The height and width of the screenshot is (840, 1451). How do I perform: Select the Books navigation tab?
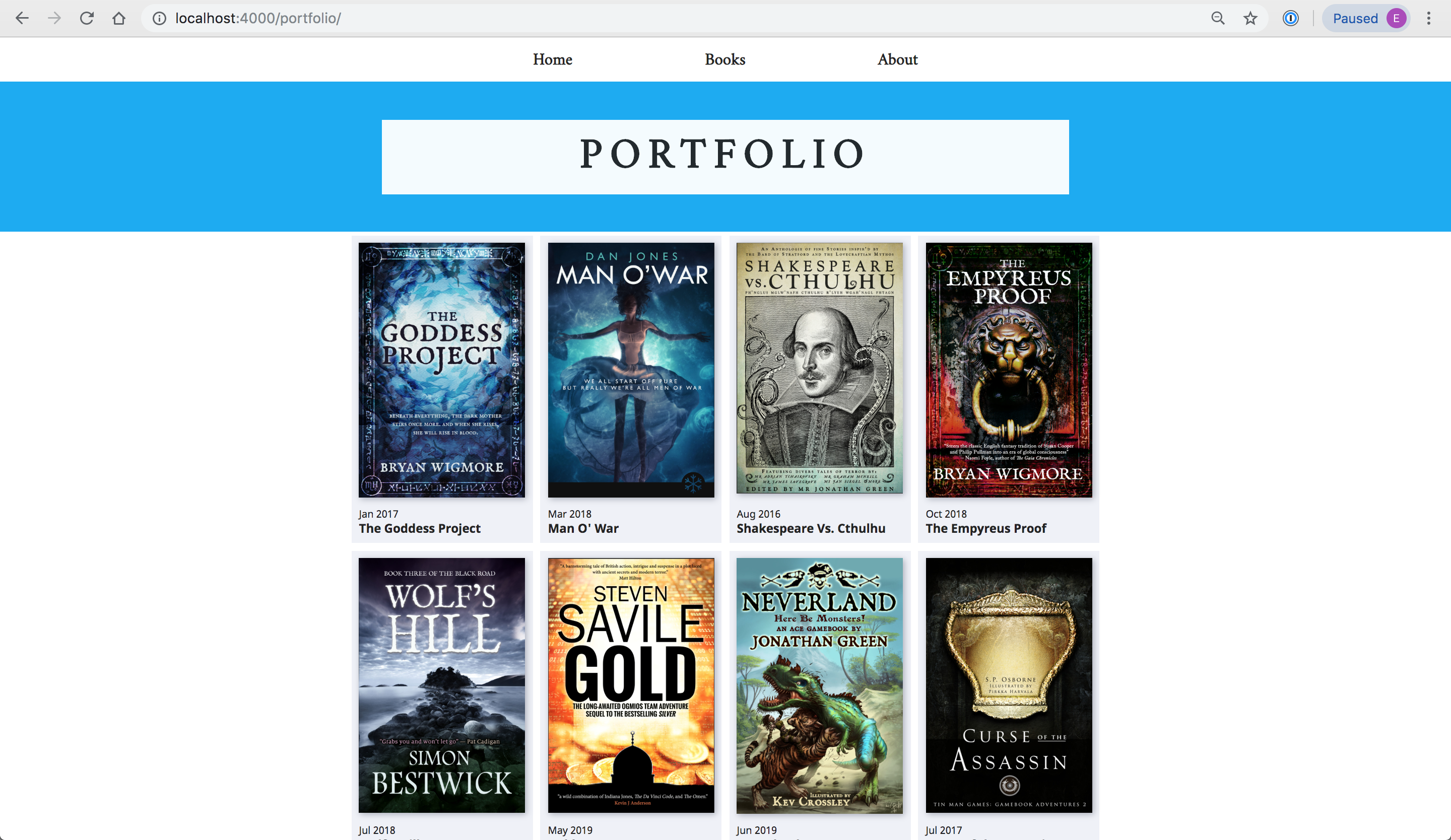[725, 59]
